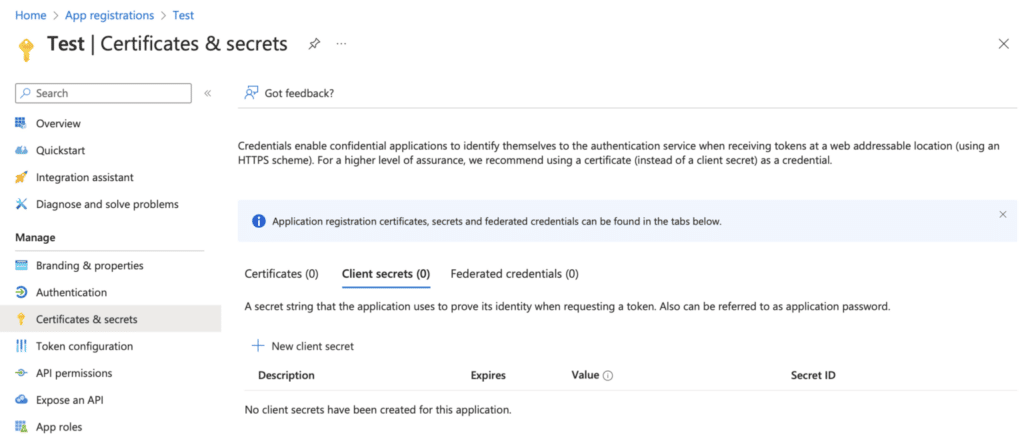Switch to the Certificates (0) tab
This screenshot has width=1024, height=437.
(281, 274)
